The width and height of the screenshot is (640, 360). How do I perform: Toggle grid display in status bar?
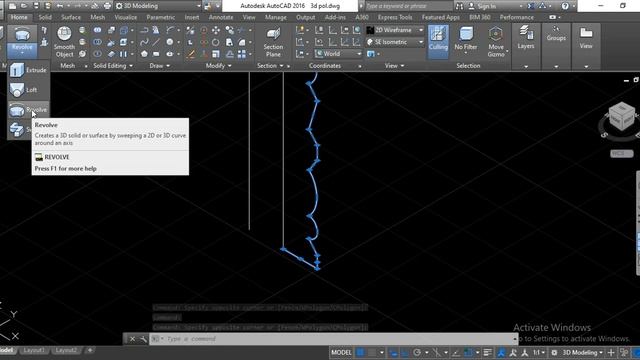(x=360, y=352)
